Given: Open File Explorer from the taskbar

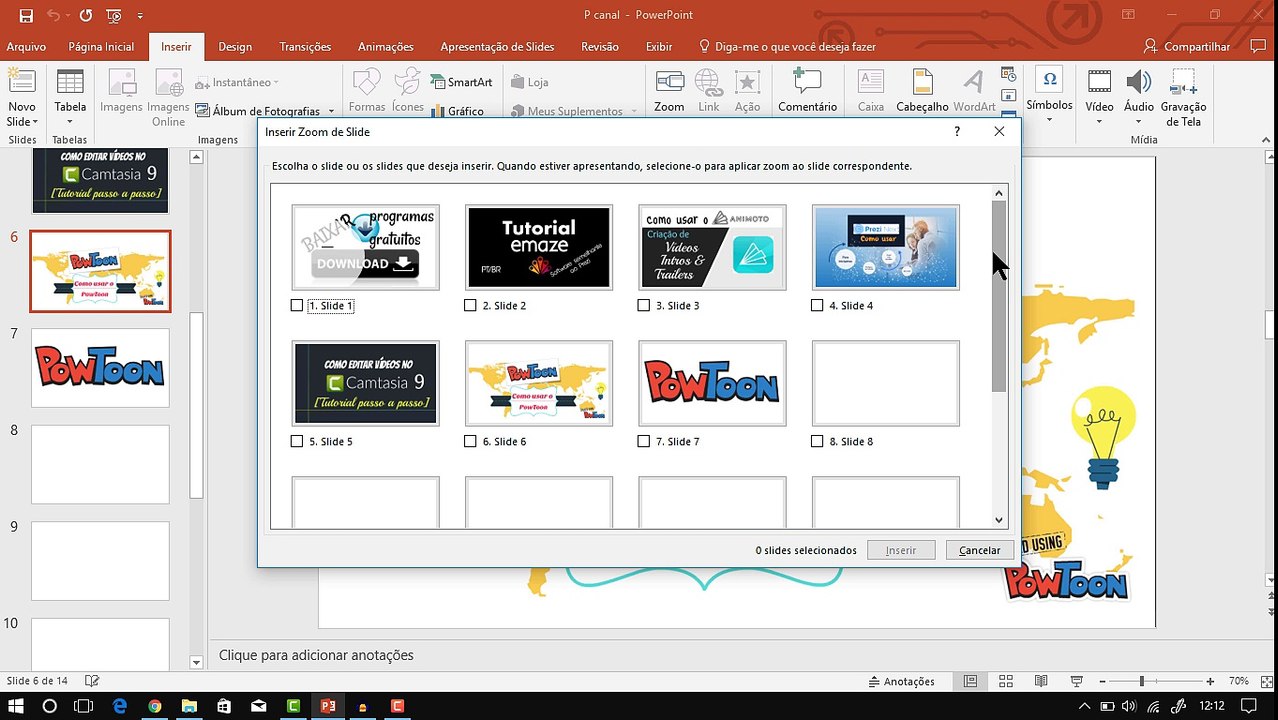Looking at the screenshot, I should pyautogui.click(x=189, y=706).
